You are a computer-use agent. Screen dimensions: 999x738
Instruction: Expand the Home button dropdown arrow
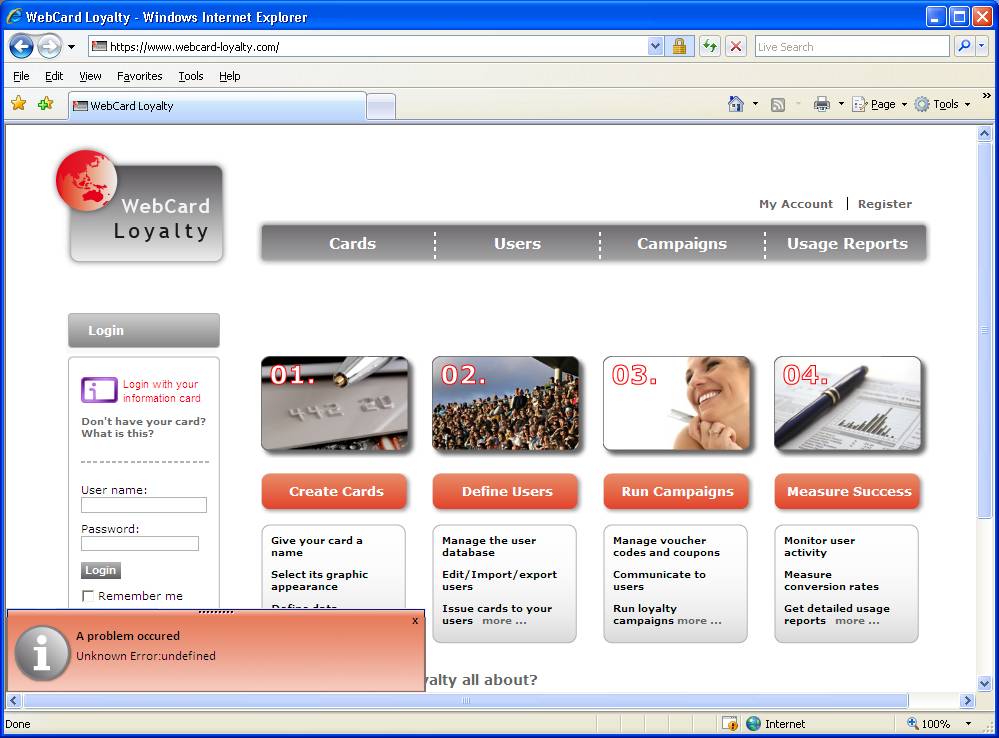pos(756,104)
